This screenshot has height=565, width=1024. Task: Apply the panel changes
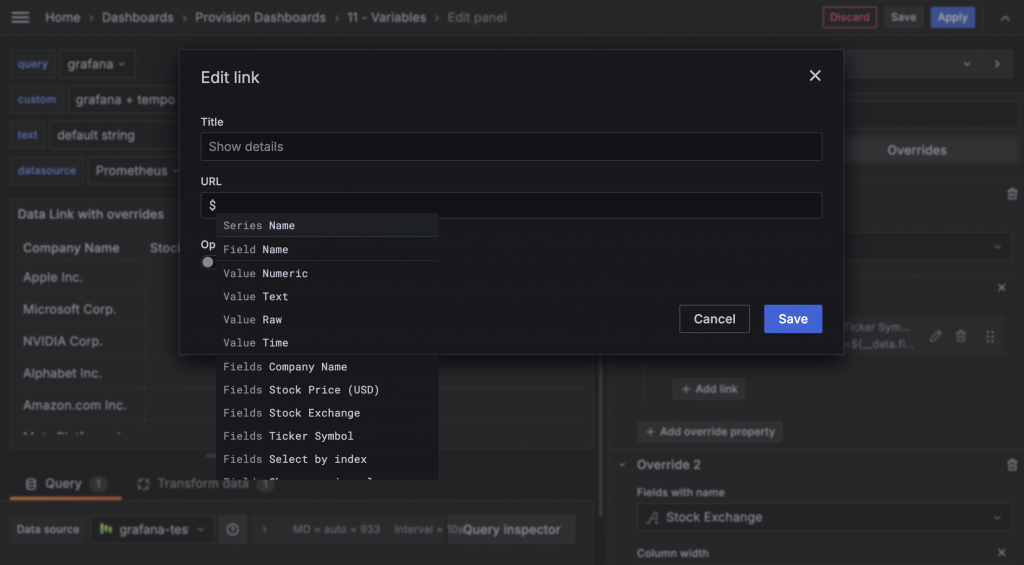point(952,18)
